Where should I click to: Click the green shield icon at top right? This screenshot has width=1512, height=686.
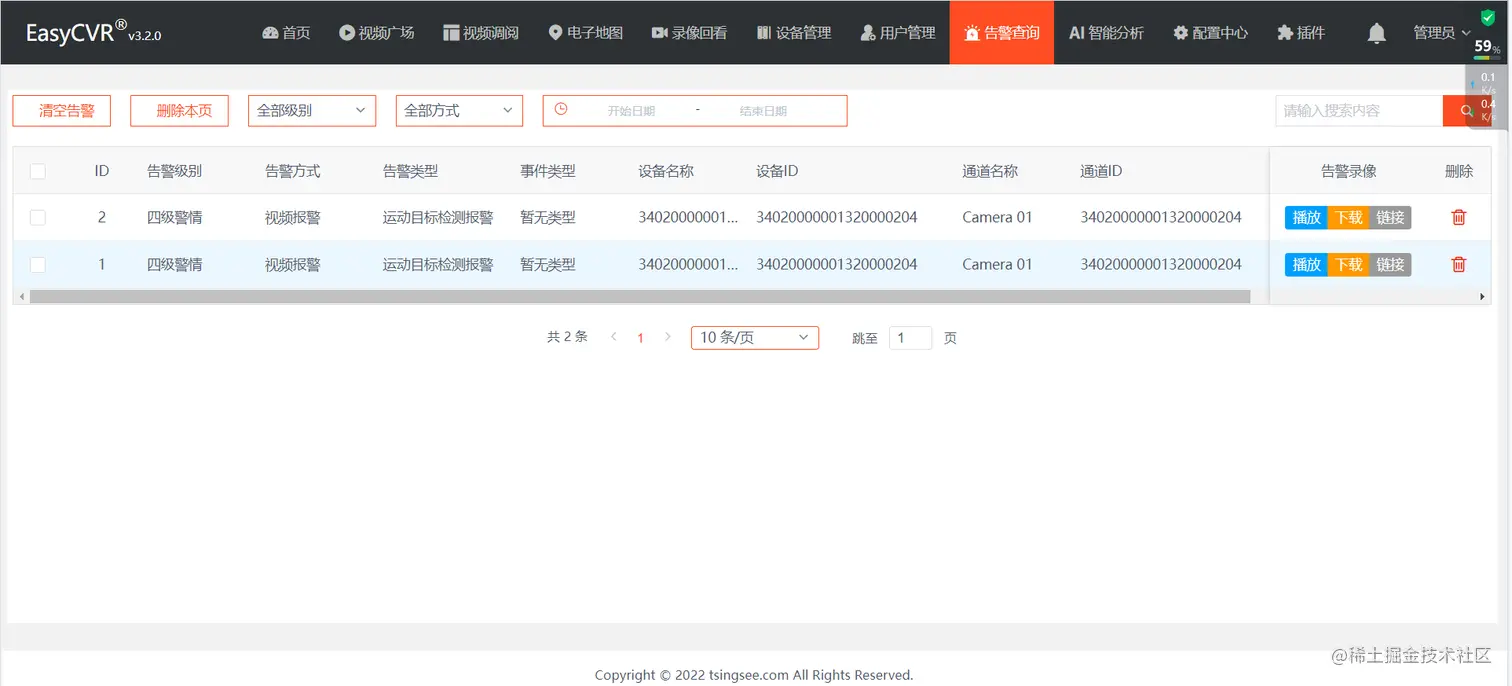click(x=1488, y=18)
